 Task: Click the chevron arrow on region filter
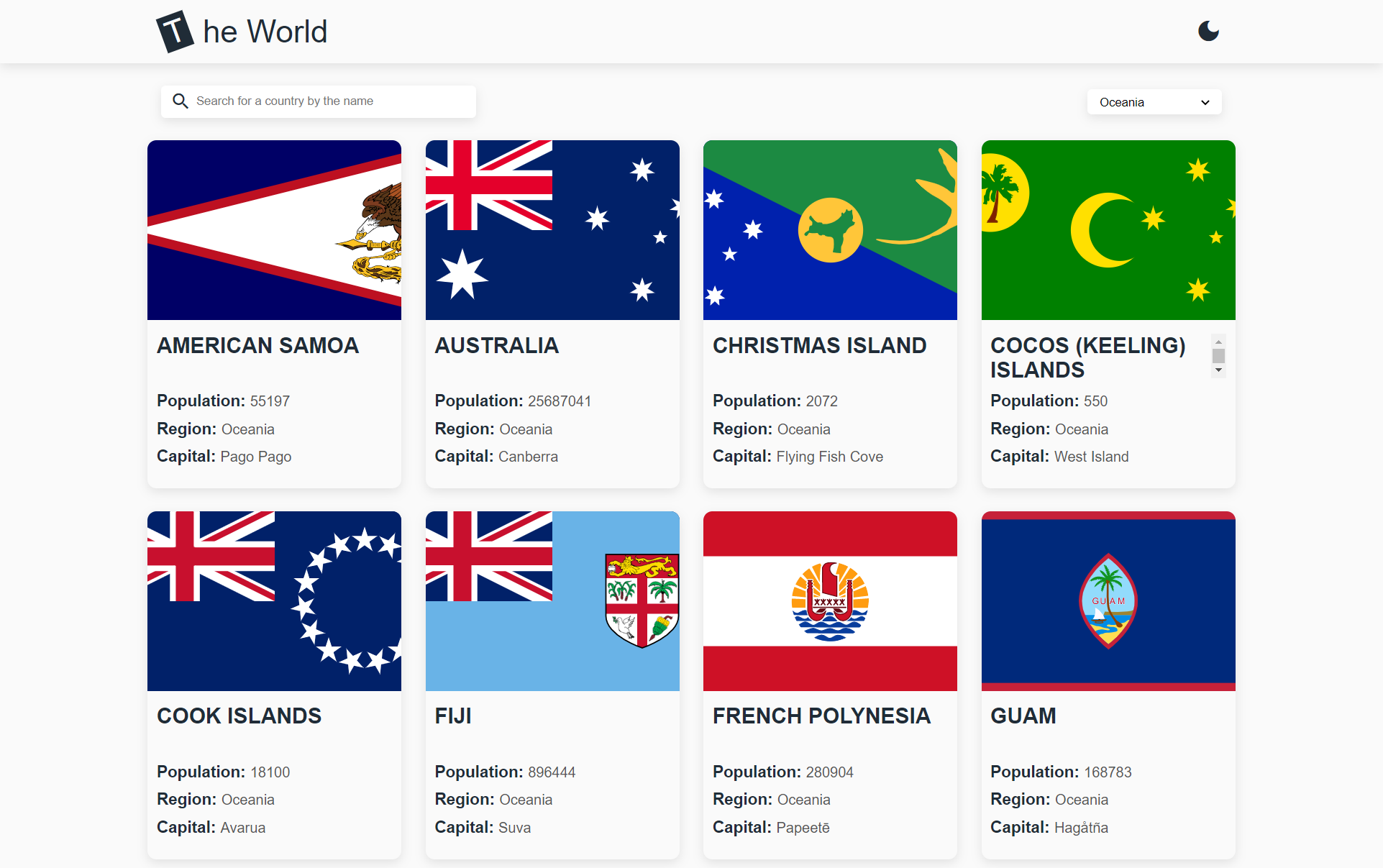(1205, 102)
